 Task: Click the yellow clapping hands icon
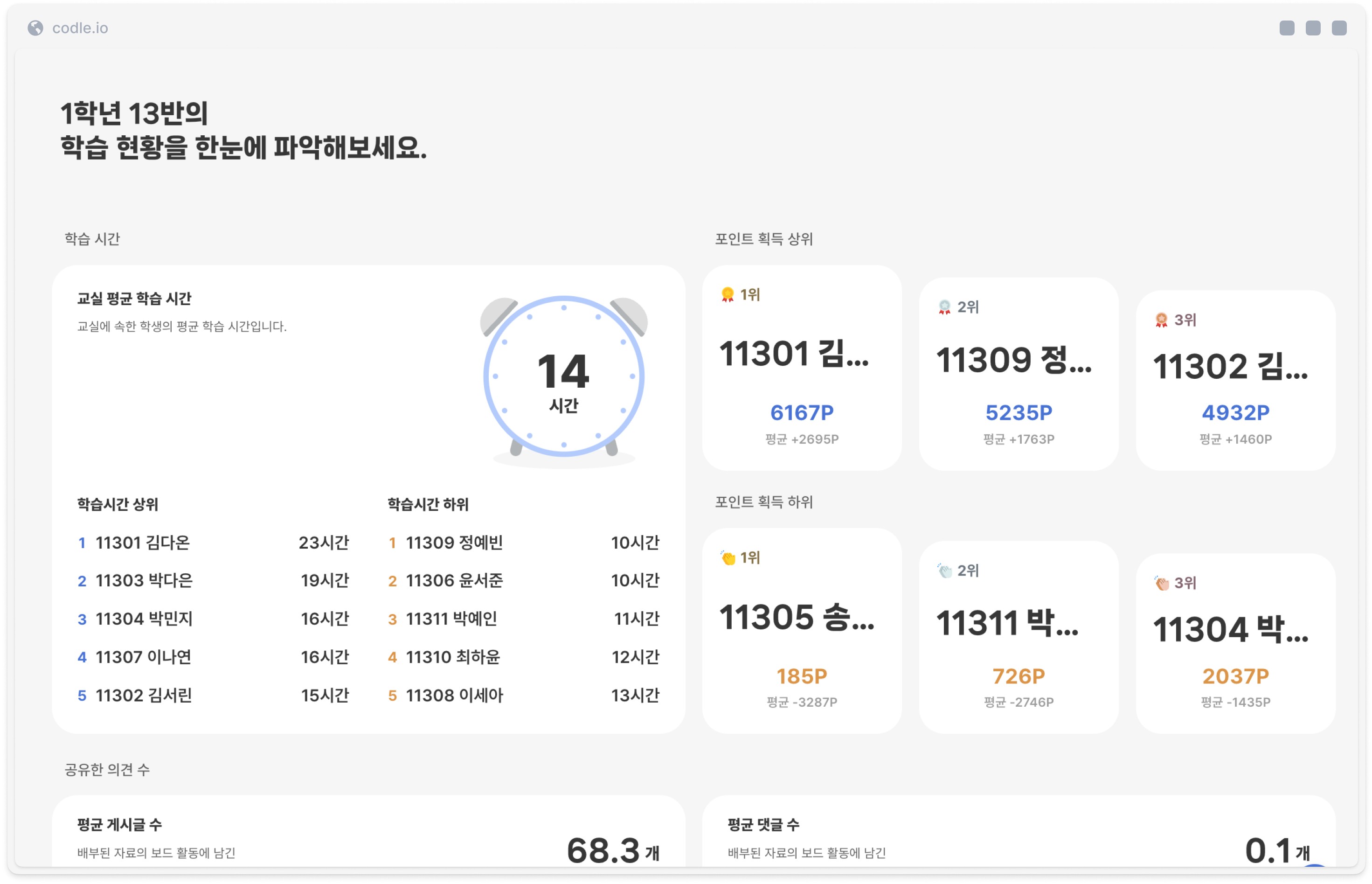[x=728, y=557]
